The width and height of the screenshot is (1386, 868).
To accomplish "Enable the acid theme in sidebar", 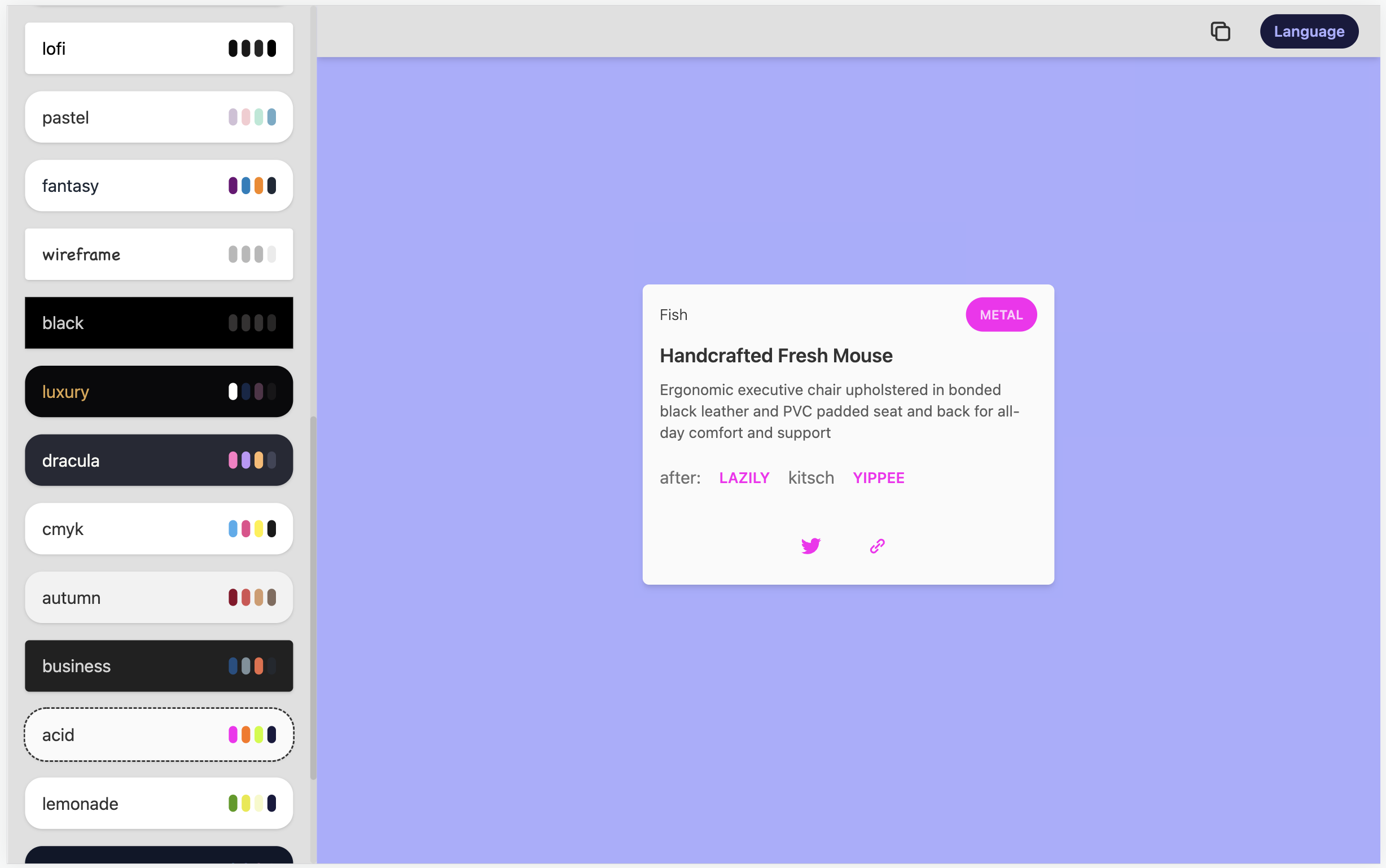I will click(x=158, y=733).
